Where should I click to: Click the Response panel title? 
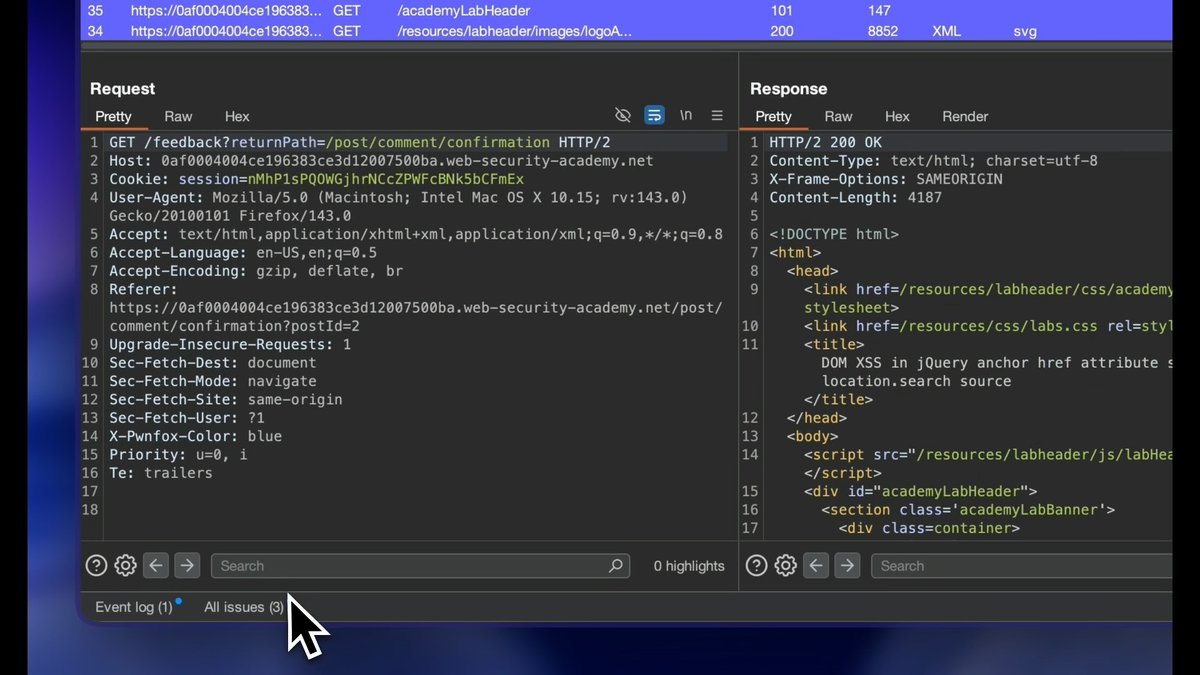789,89
